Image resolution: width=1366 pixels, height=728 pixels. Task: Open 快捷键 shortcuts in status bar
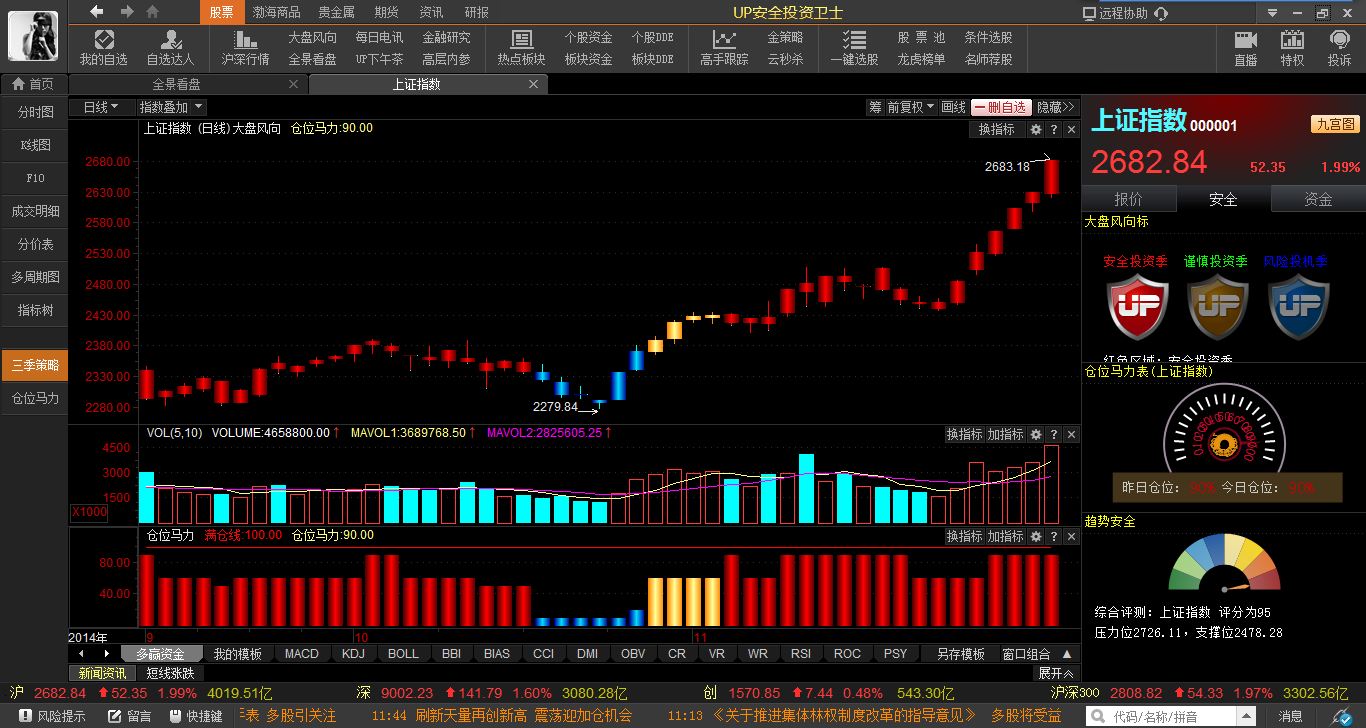195,716
